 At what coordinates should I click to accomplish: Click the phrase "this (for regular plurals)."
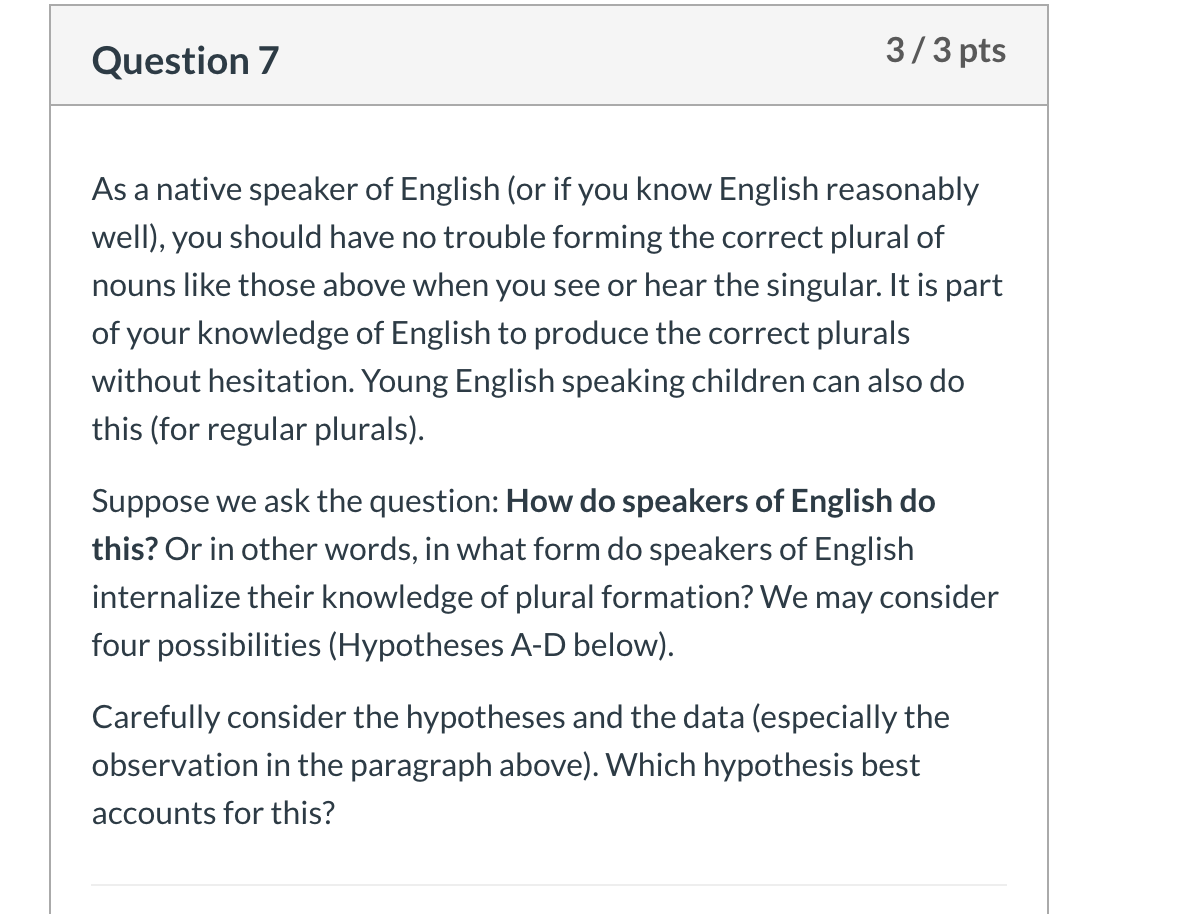258,429
